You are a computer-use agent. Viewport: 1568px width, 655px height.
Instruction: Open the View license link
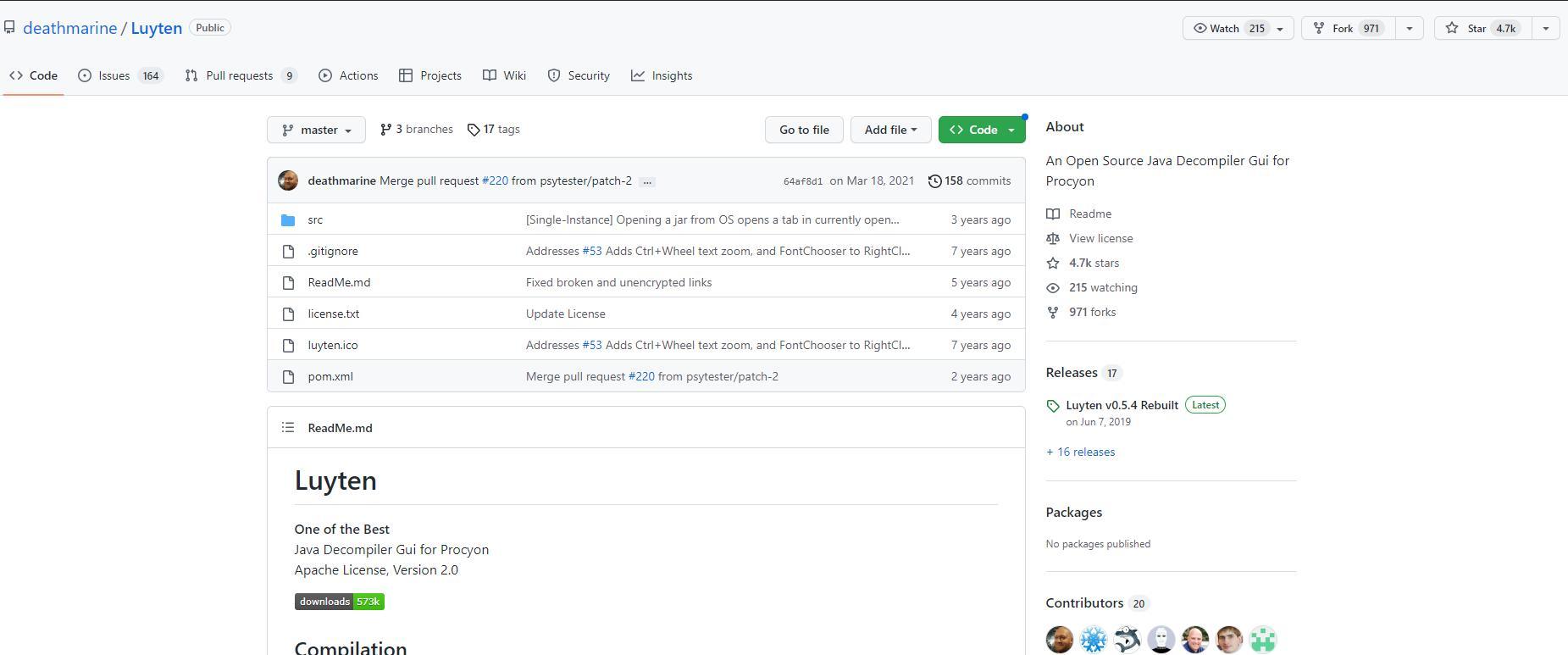tap(1089, 238)
